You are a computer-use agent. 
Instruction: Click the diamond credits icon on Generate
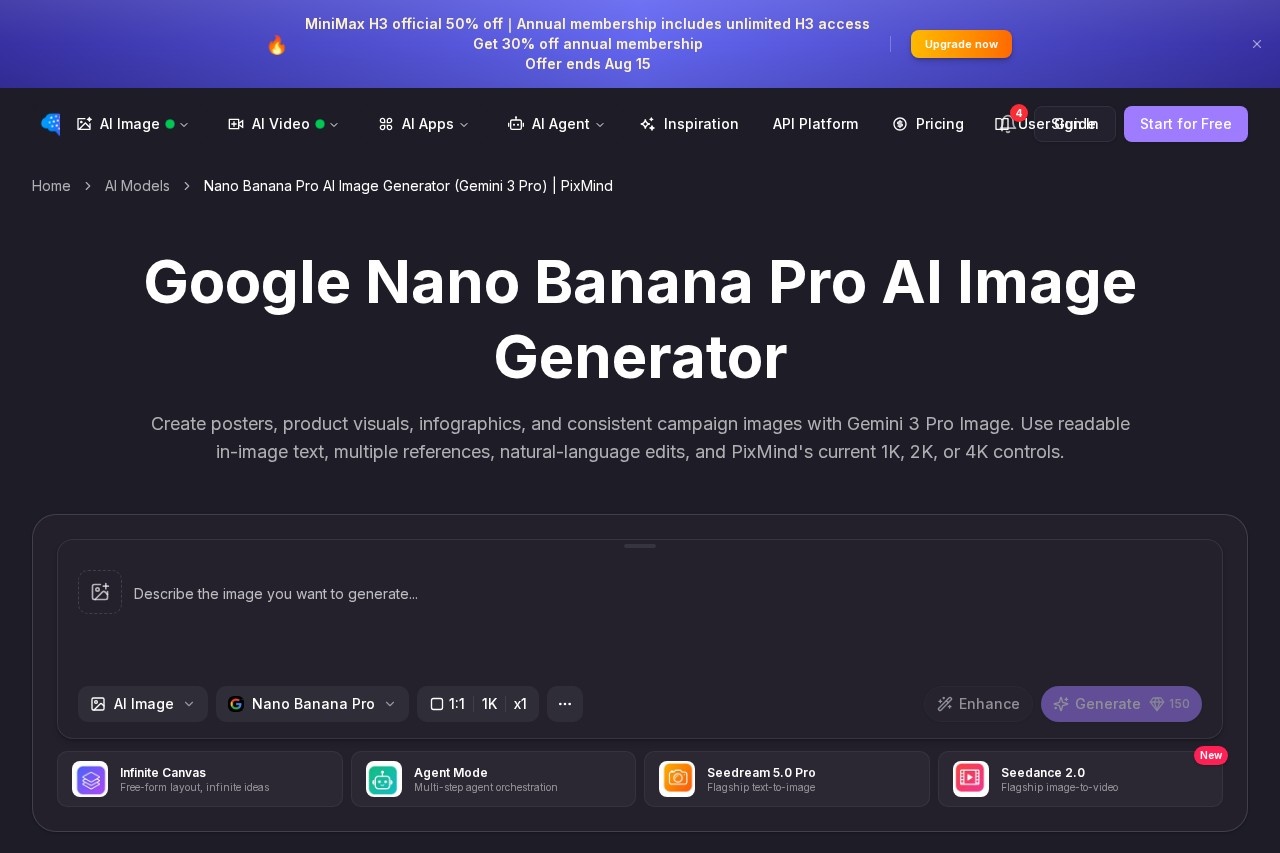pyautogui.click(x=1157, y=704)
